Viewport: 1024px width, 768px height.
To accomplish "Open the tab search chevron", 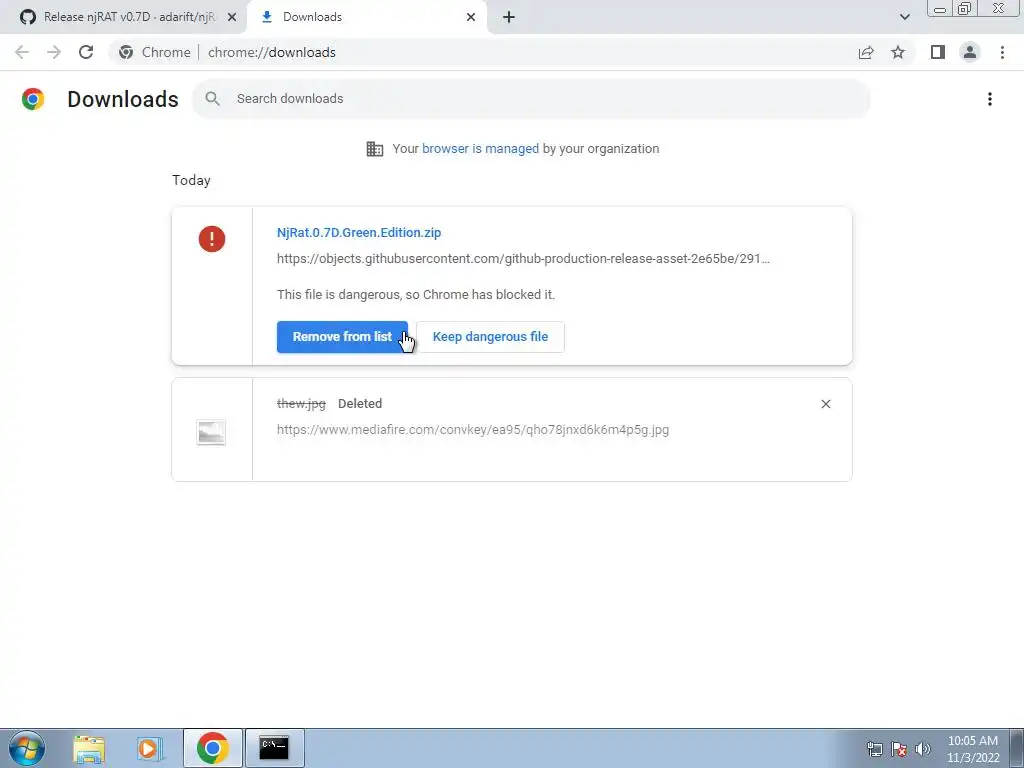I will click(x=904, y=17).
